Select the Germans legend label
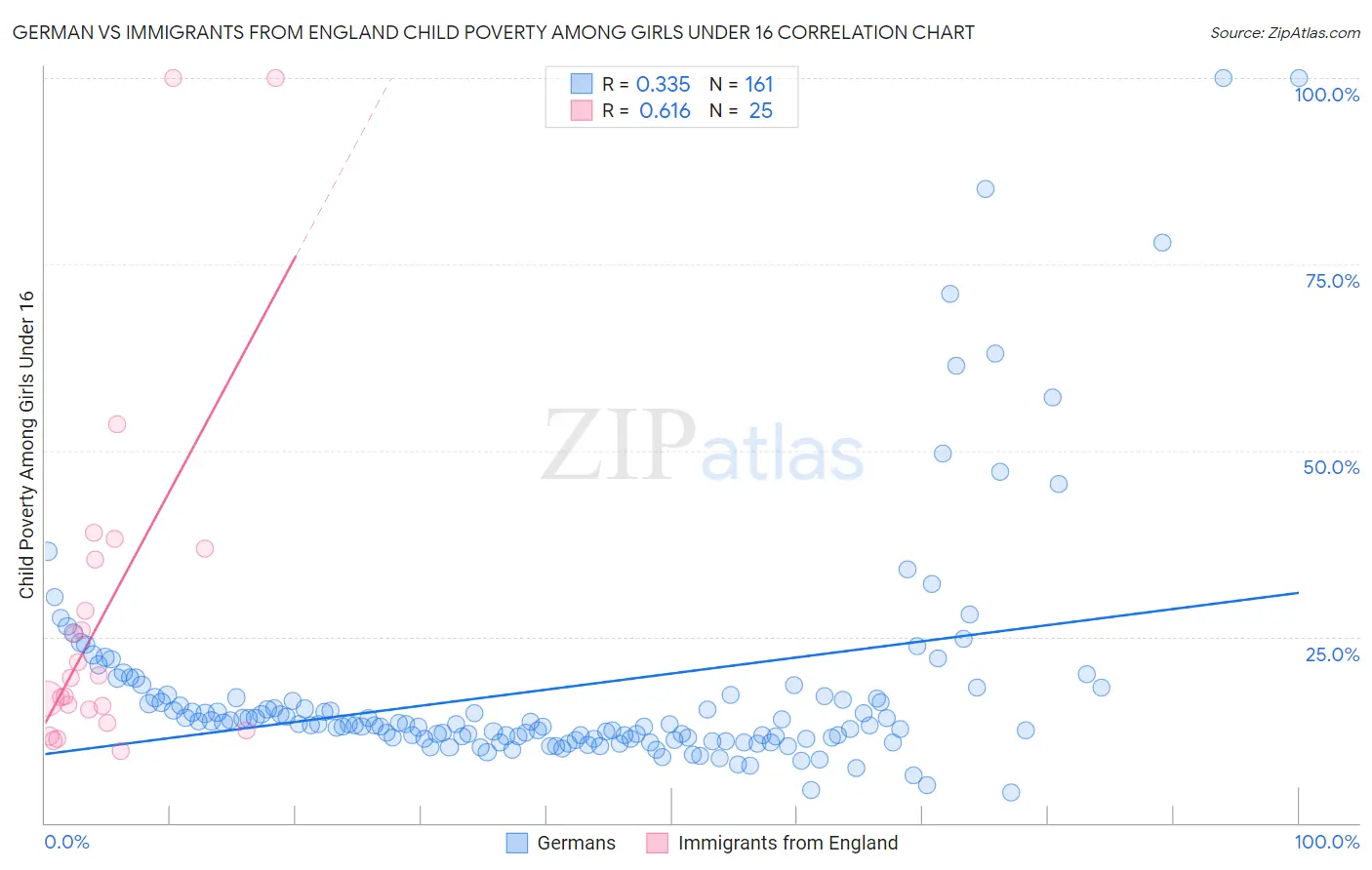The width and height of the screenshot is (1372, 870). (577, 843)
